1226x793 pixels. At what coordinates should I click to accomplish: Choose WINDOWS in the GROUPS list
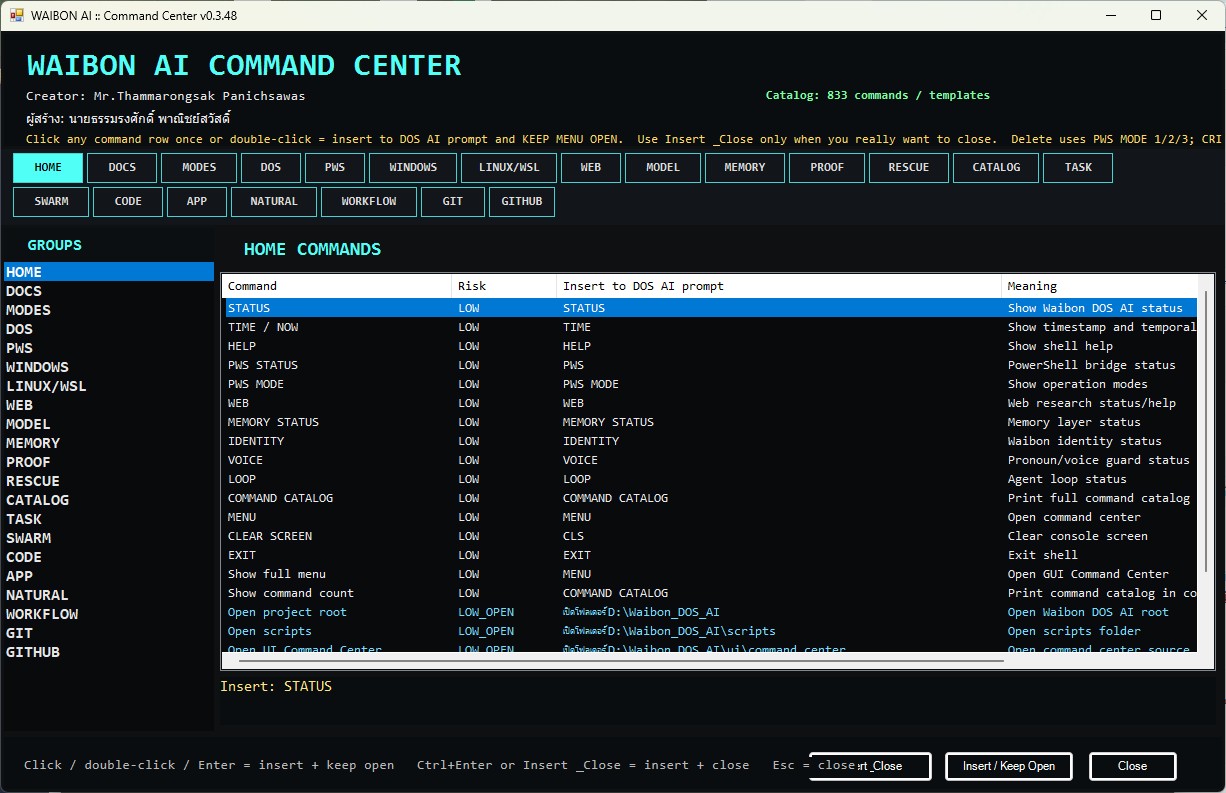pyautogui.click(x=109, y=367)
